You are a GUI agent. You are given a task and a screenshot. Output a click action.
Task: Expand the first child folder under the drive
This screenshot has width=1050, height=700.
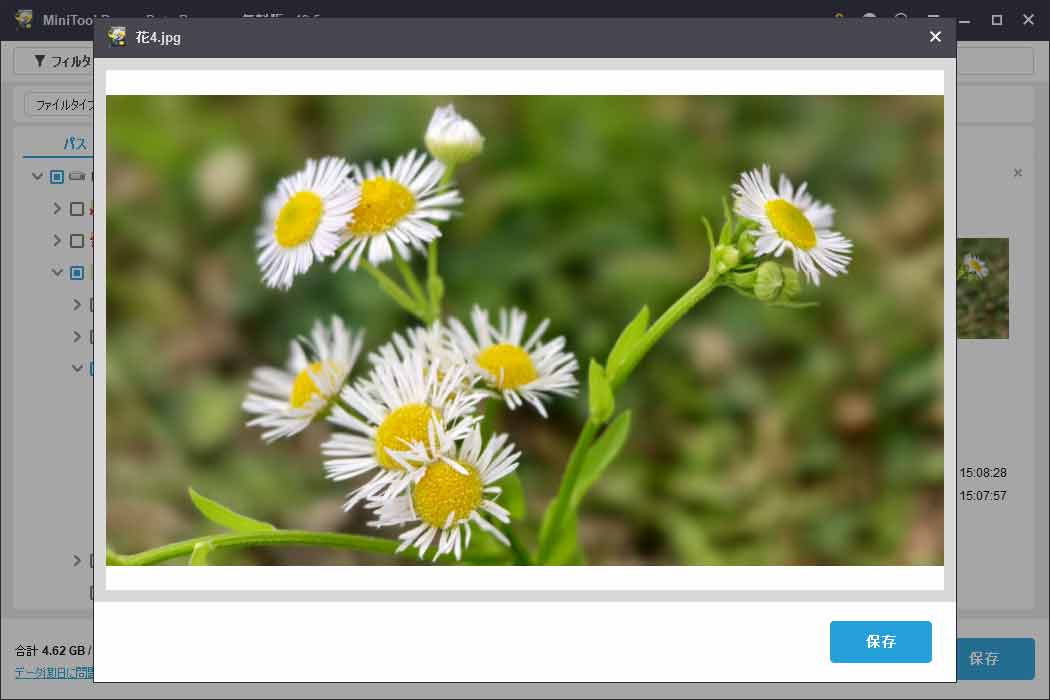point(58,209)
